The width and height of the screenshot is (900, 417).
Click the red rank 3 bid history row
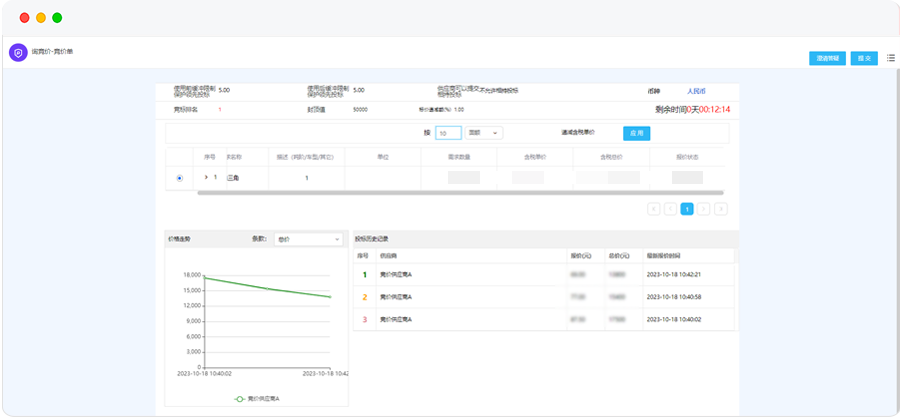tap(545, 319)
